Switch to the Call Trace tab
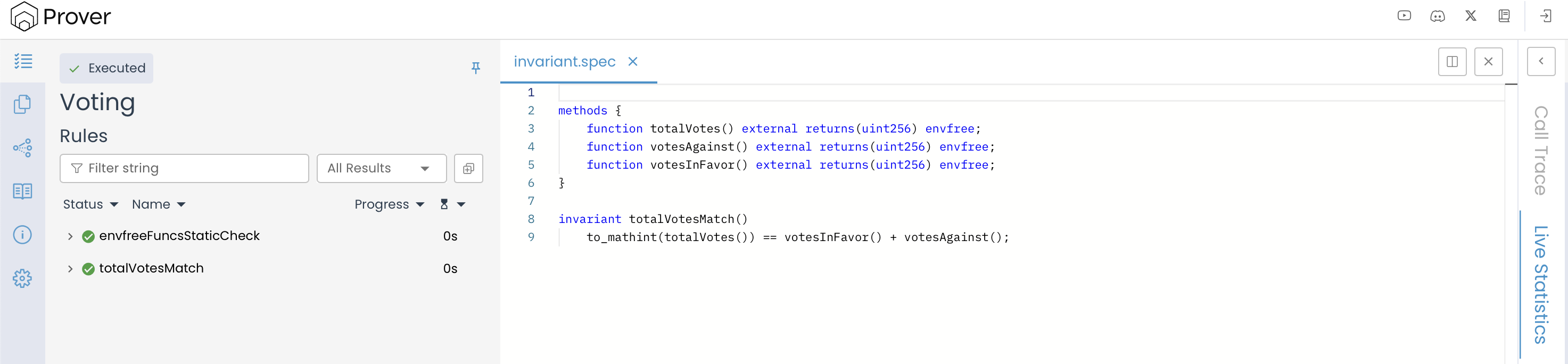Viewport: 1568px width, 364px height. (1541, 151)
